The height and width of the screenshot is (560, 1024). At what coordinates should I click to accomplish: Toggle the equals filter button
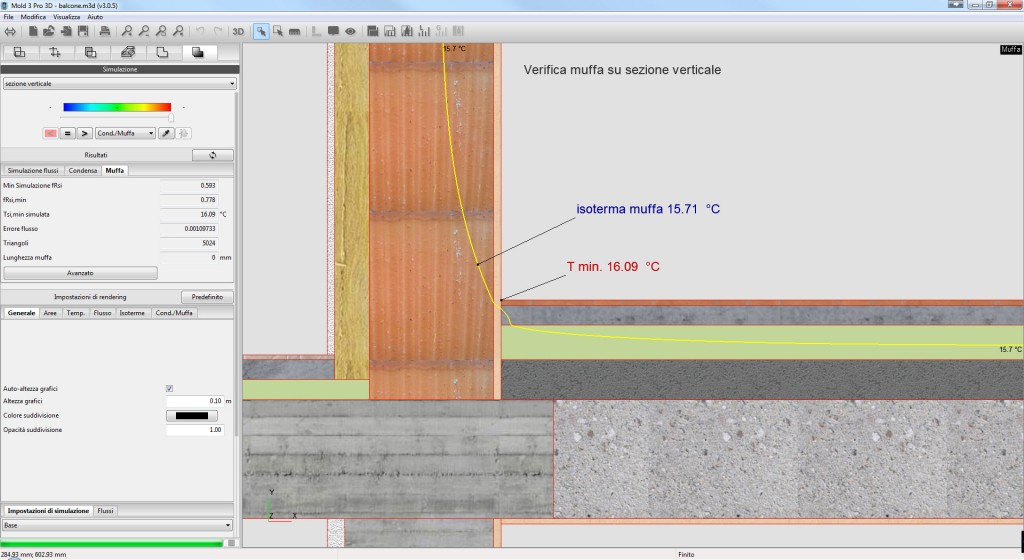(67, 133)
